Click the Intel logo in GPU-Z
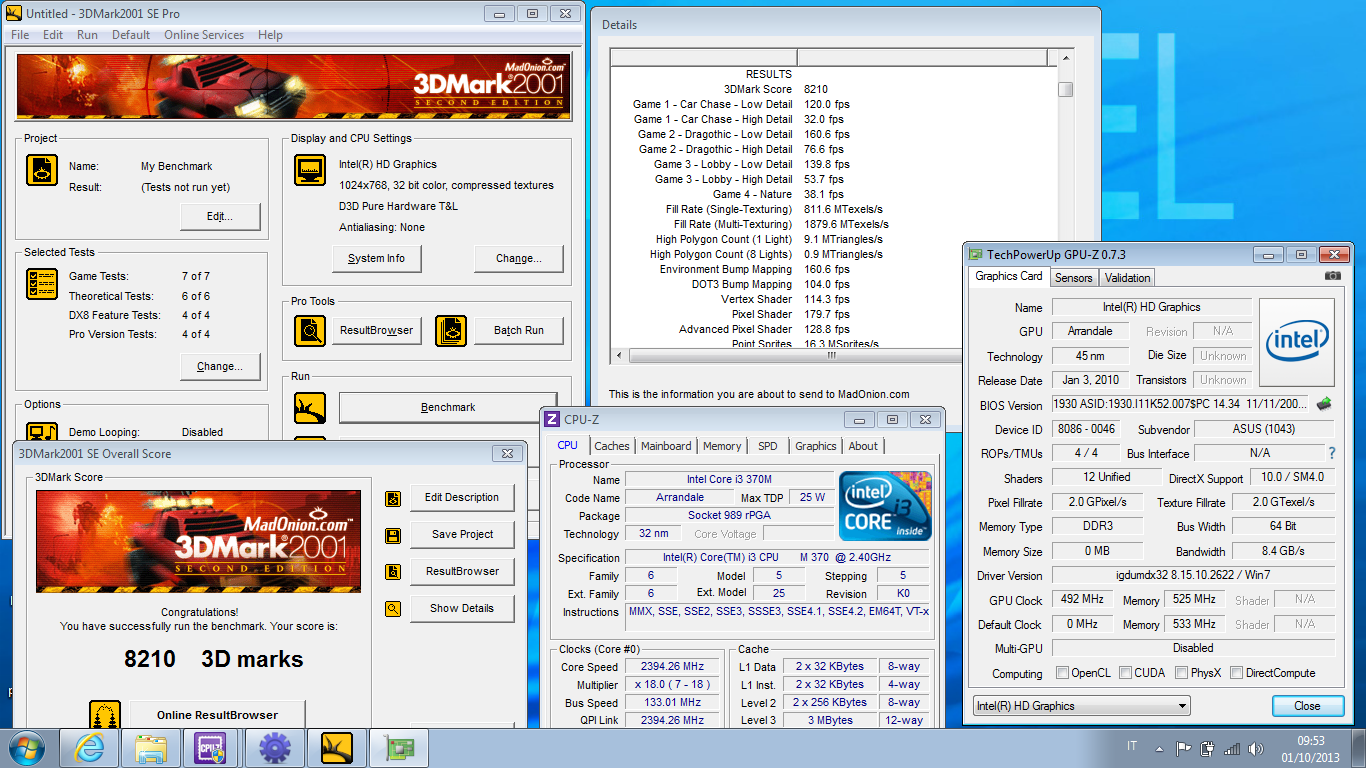This screenshot has width=1366, height=768. 1297,343
